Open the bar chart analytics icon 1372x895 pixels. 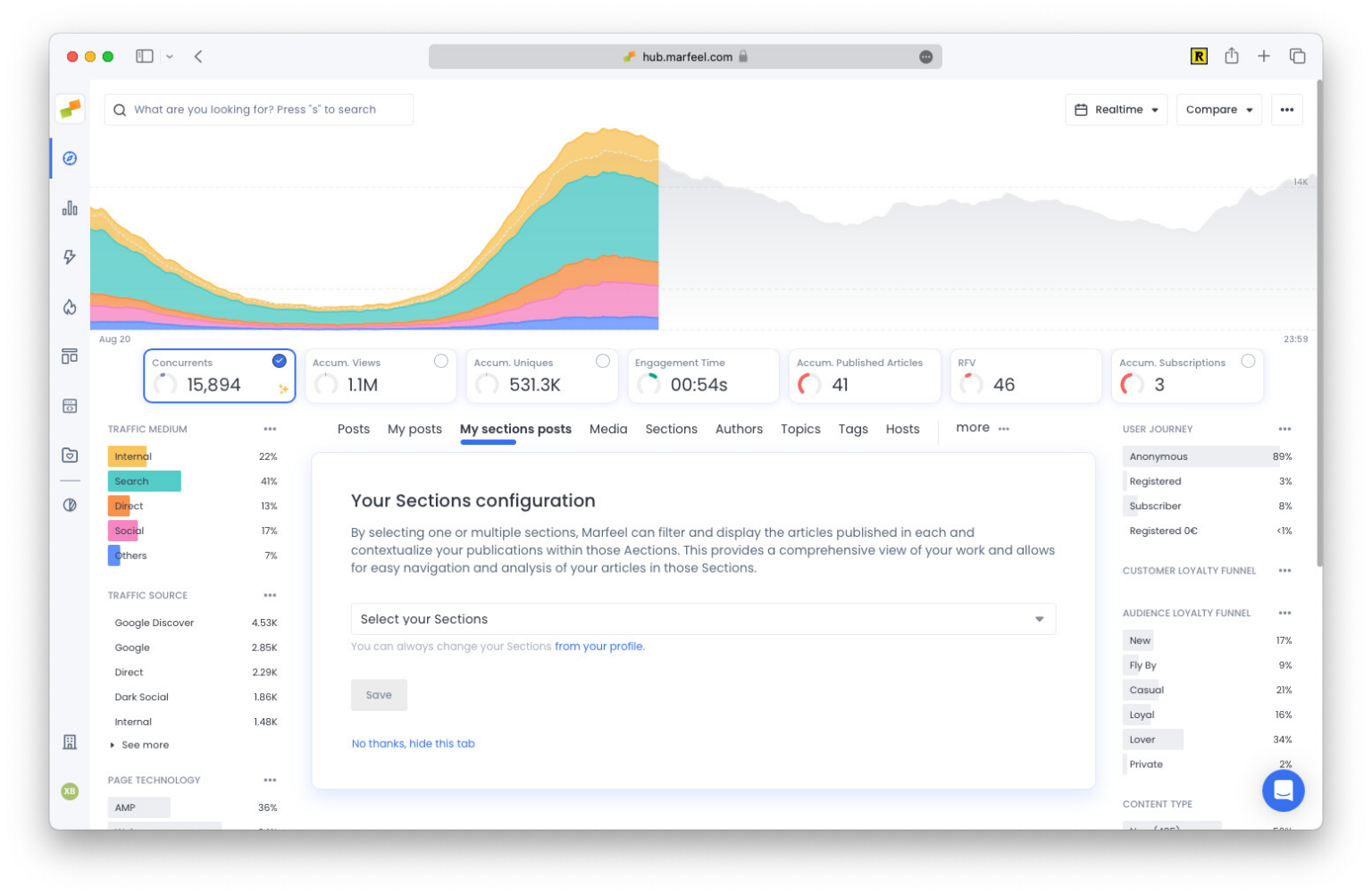[x=69, y=208]
